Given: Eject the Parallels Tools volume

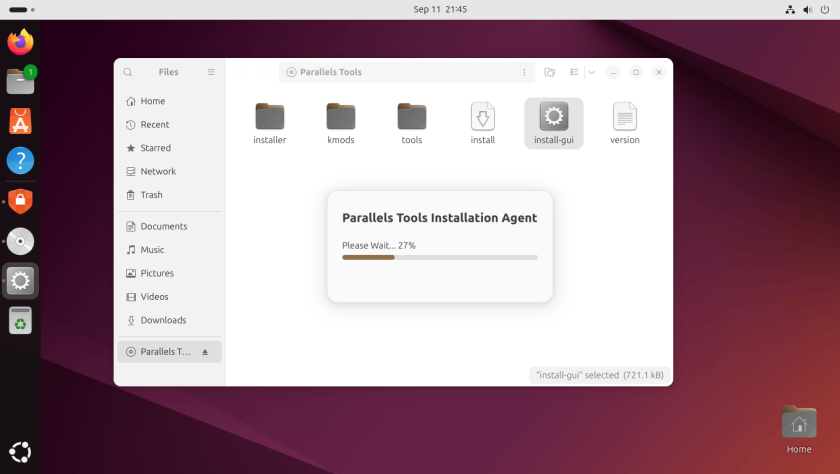Looking at the screenshot, I should [x=205, y=352].
